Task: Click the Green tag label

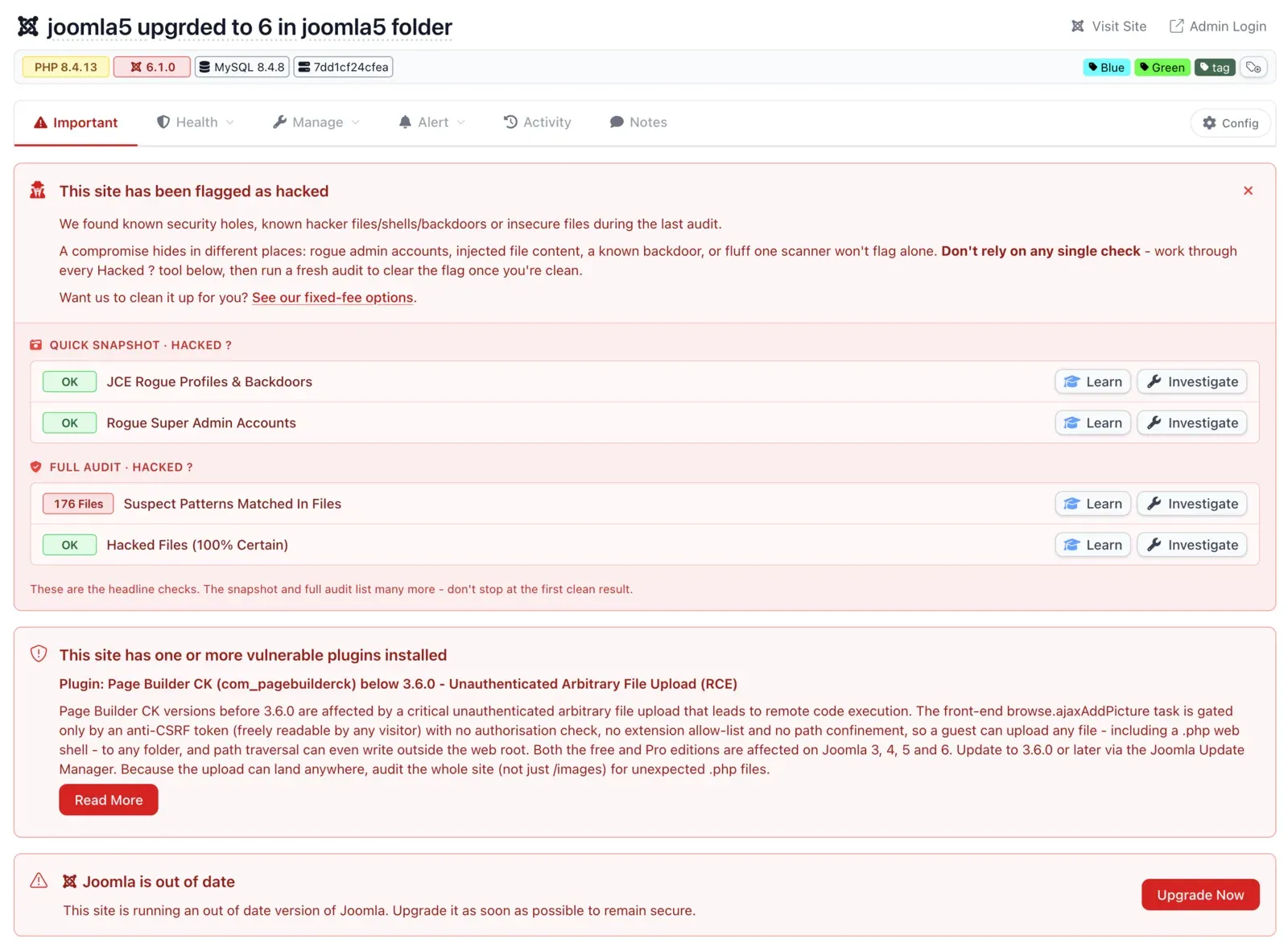Action: (x=1162, y=68)
